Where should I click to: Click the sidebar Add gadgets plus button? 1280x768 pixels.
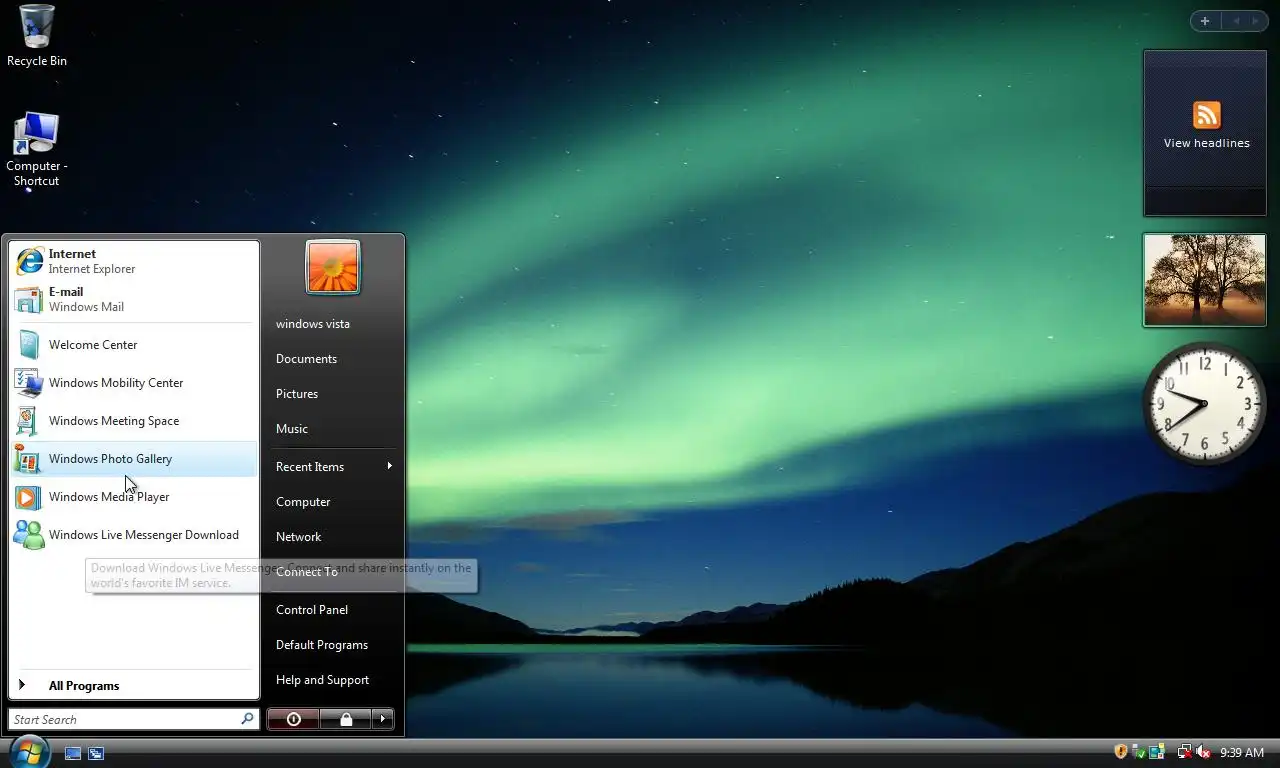coord(1205,21)
